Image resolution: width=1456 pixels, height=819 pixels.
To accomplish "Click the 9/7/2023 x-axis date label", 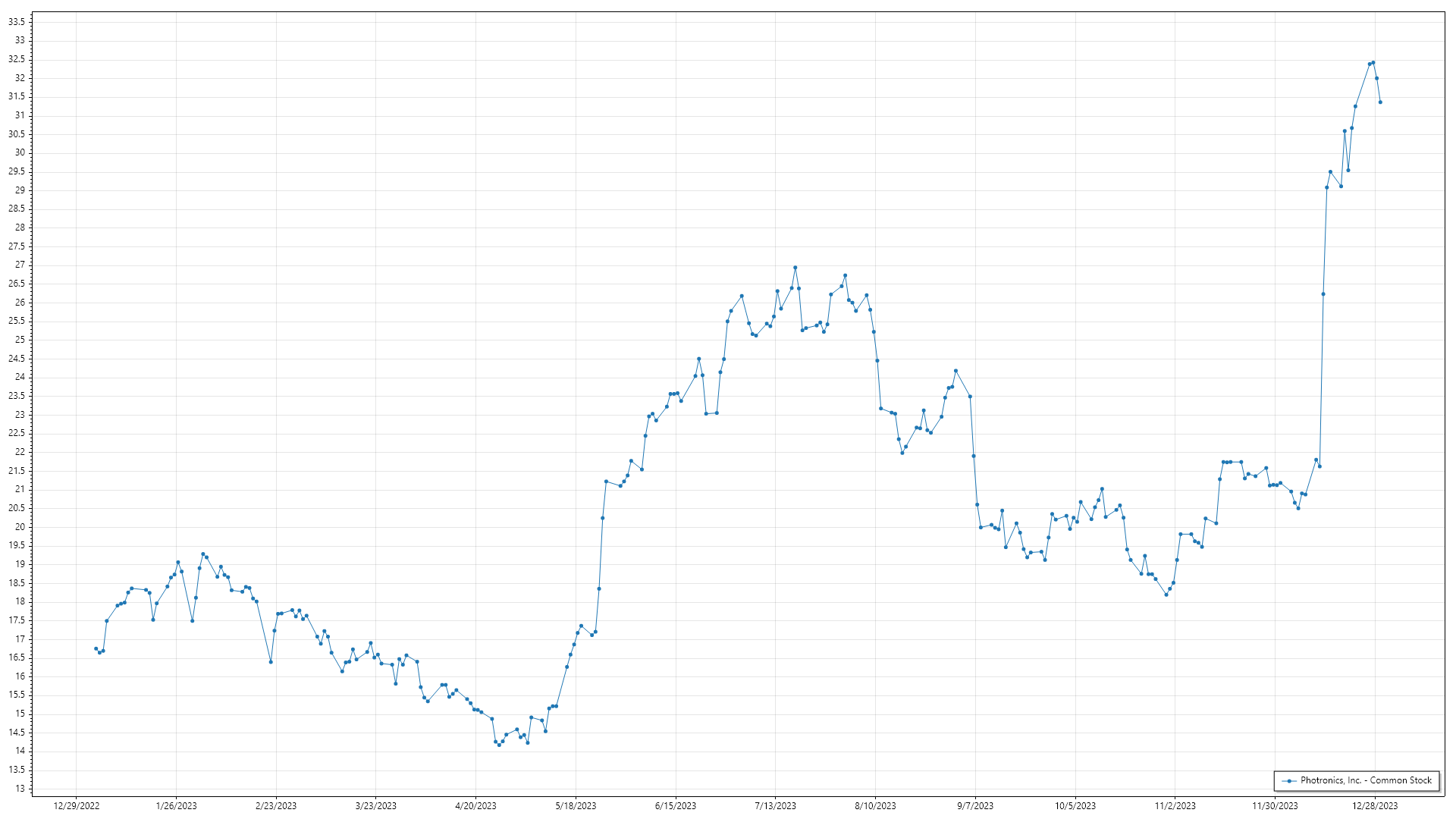I will click(x=975, y=805).
